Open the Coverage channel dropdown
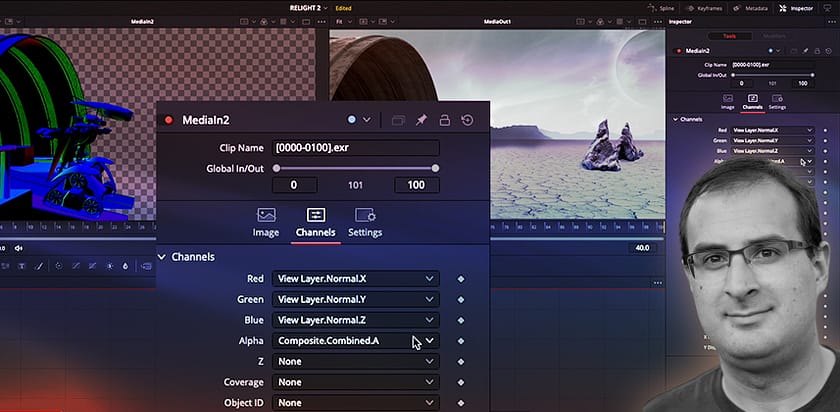Viewport: 840px width, 412px height. (355, 382)
